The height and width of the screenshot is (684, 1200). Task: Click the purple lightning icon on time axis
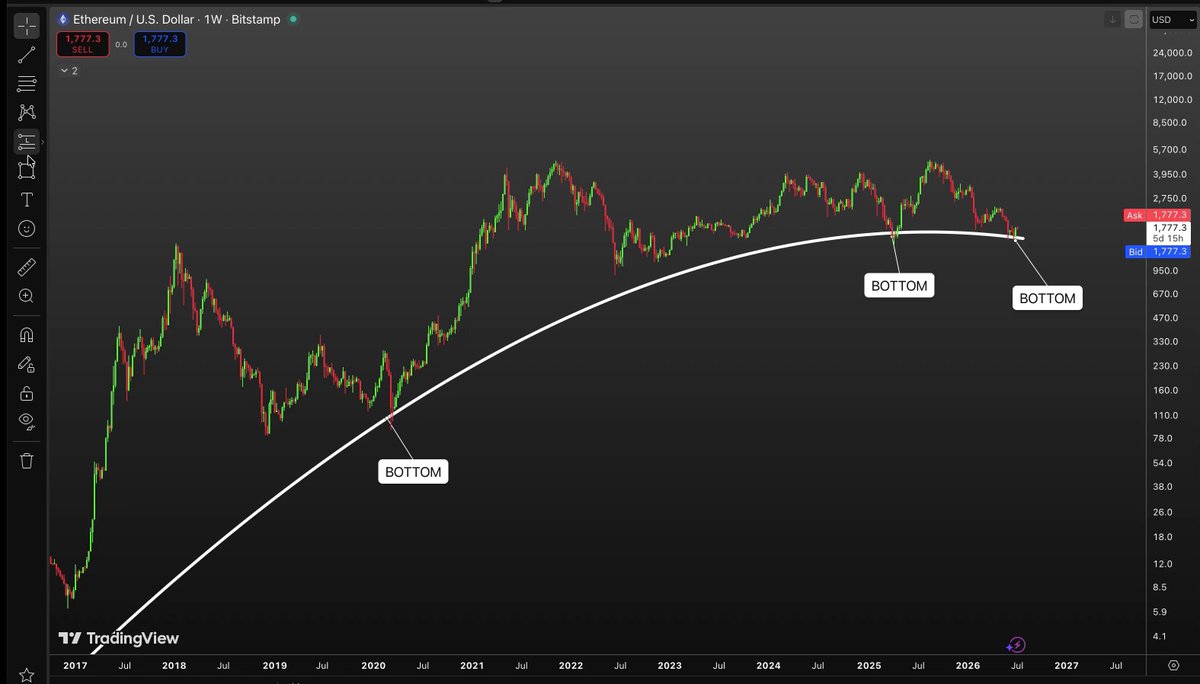(x=1017, y=645)
